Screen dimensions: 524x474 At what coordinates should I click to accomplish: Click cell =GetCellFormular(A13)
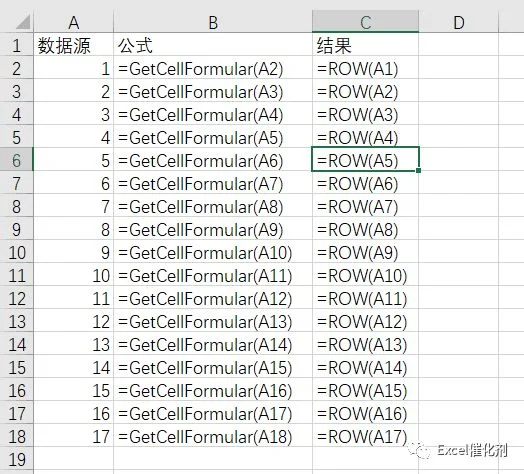coord(213,321)
